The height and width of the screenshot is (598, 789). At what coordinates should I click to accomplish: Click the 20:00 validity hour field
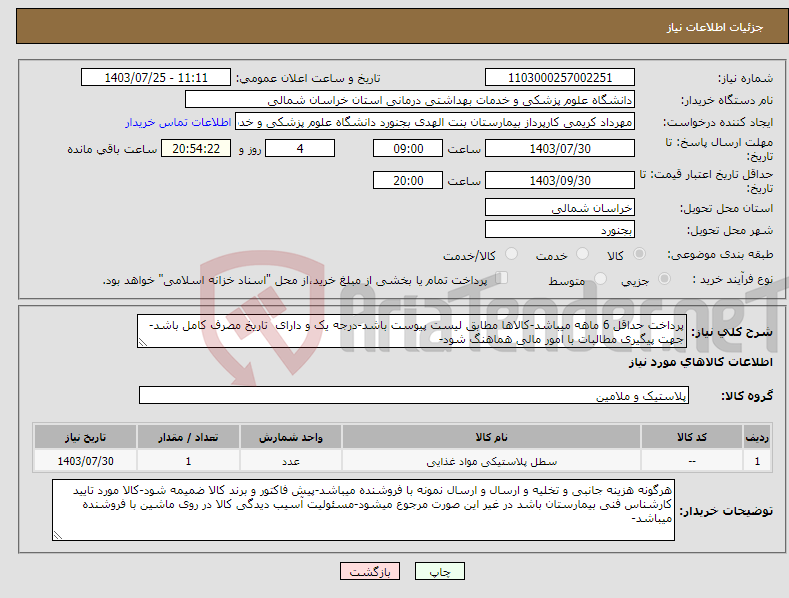pos(408,180)
